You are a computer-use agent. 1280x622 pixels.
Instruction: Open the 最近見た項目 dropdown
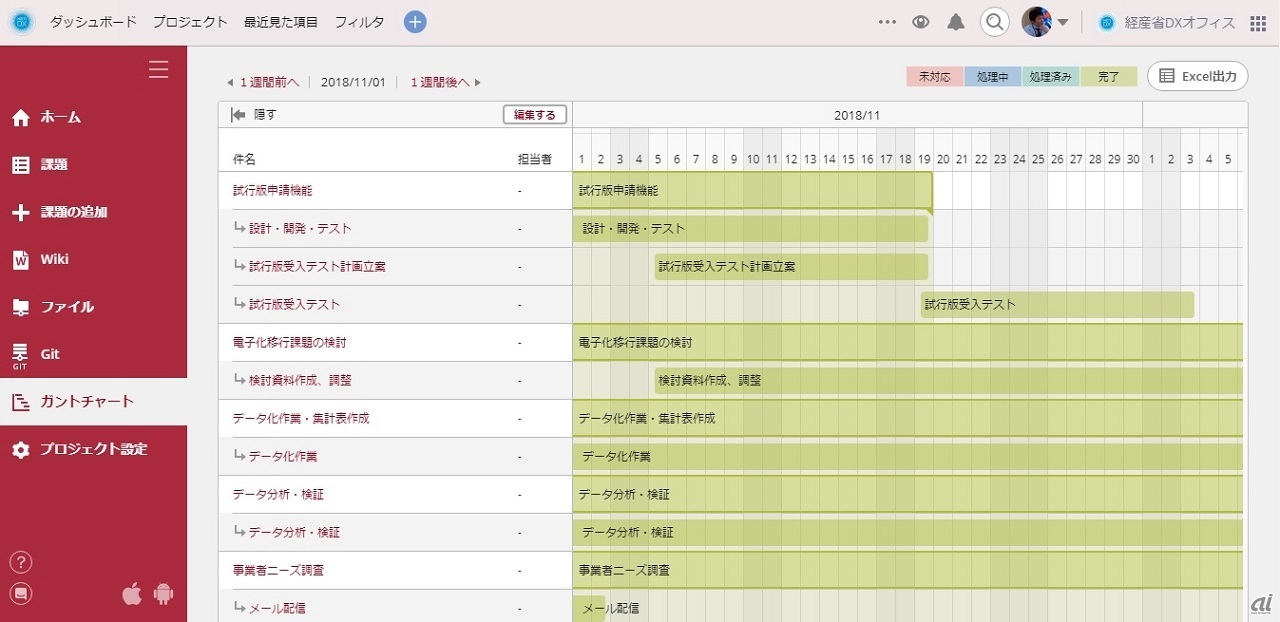point(281,22)
